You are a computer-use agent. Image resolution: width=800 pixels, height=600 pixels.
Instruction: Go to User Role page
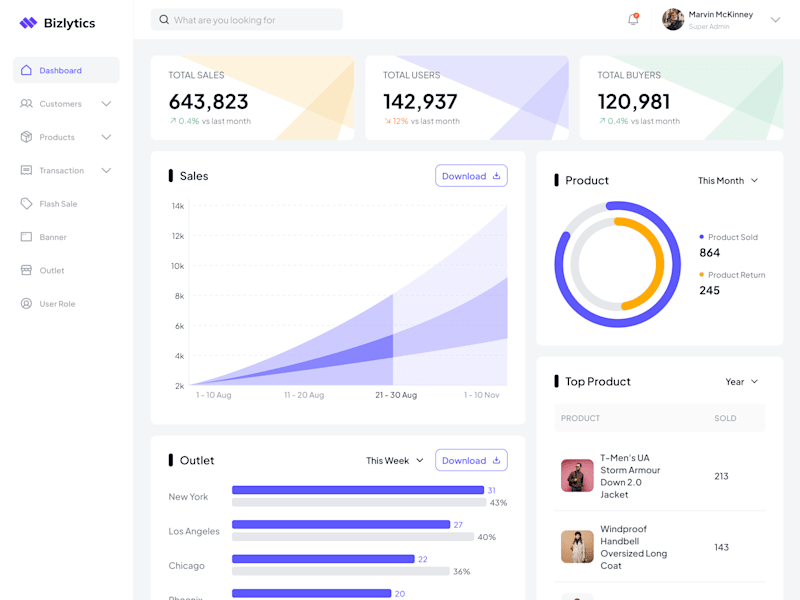pyautogui.click(x=66, y=304)
